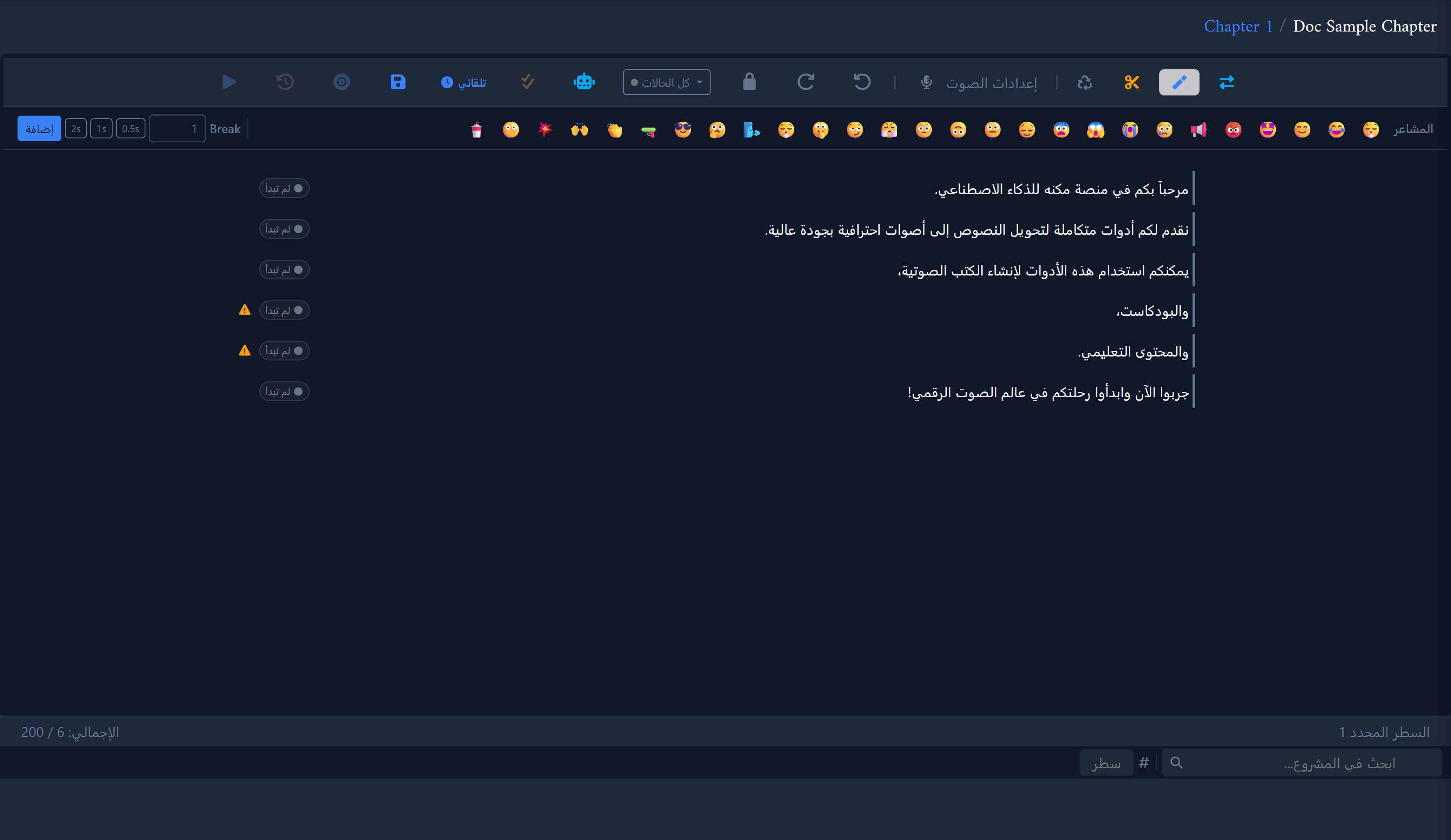Select the line يمكنكم استخدام هذه الأدوات
Viewport: 1451px width, 840px height.
click(x=1043, y=271)
